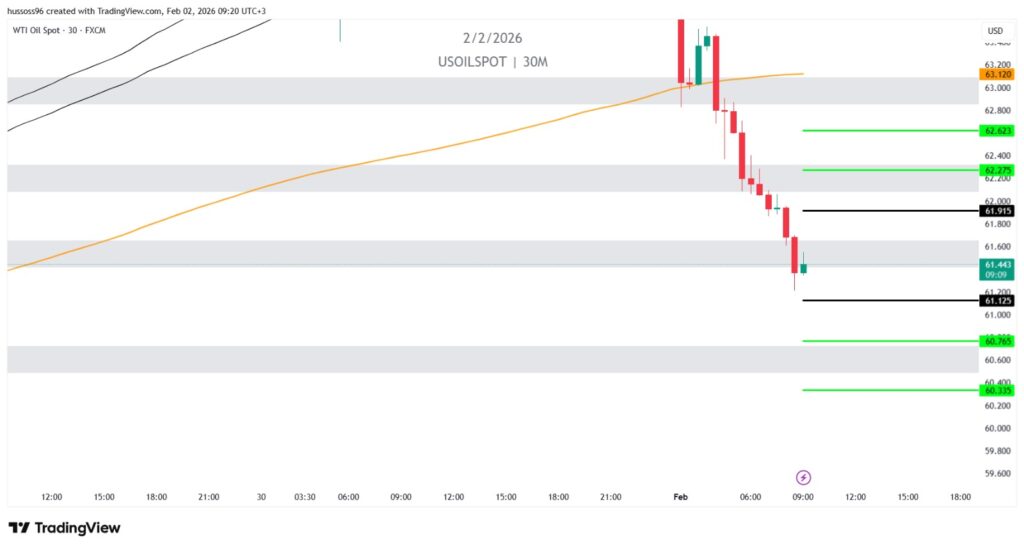Click the 09:00 time axis label

(802, 496)
